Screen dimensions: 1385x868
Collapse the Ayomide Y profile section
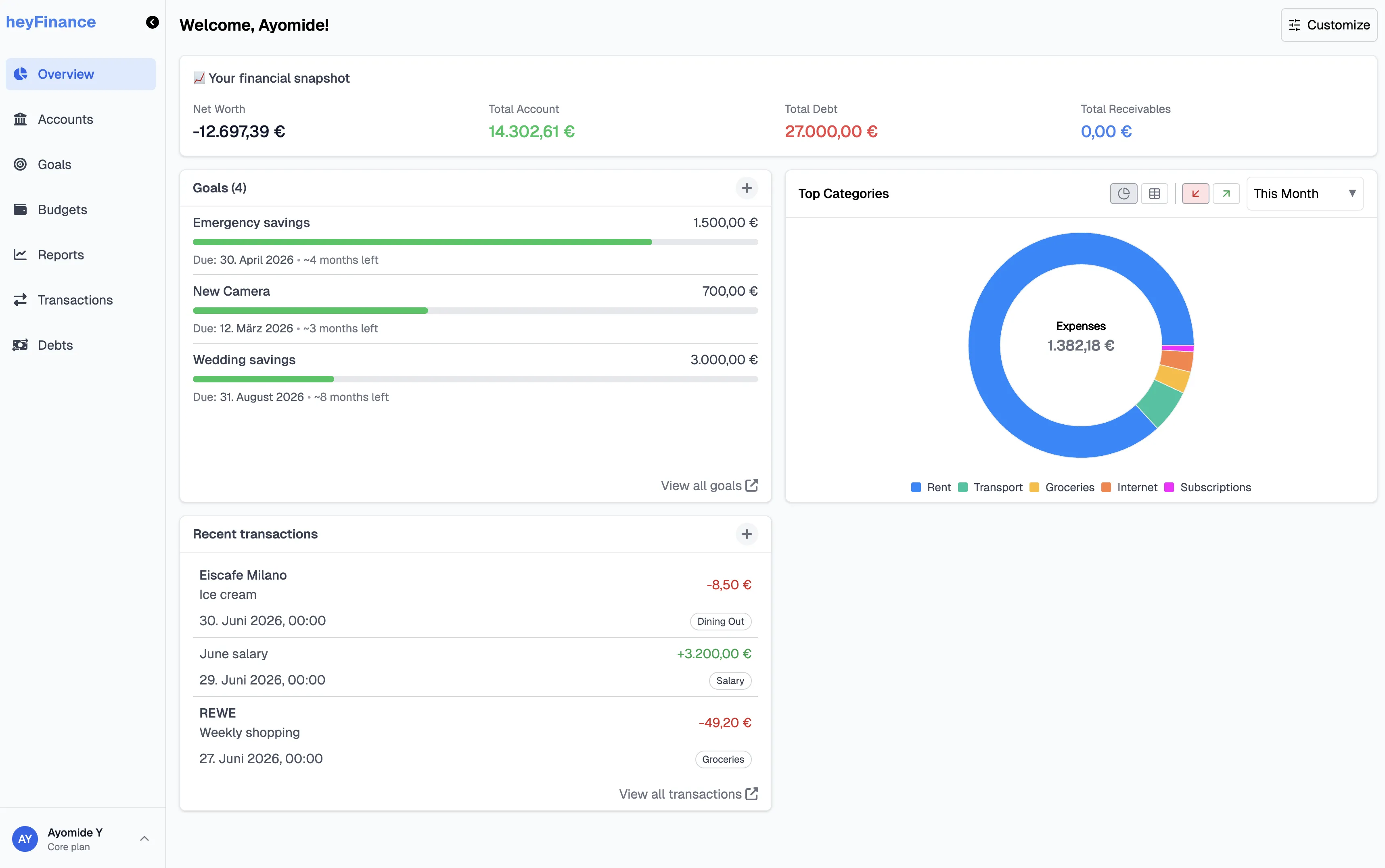pos(144,838)
